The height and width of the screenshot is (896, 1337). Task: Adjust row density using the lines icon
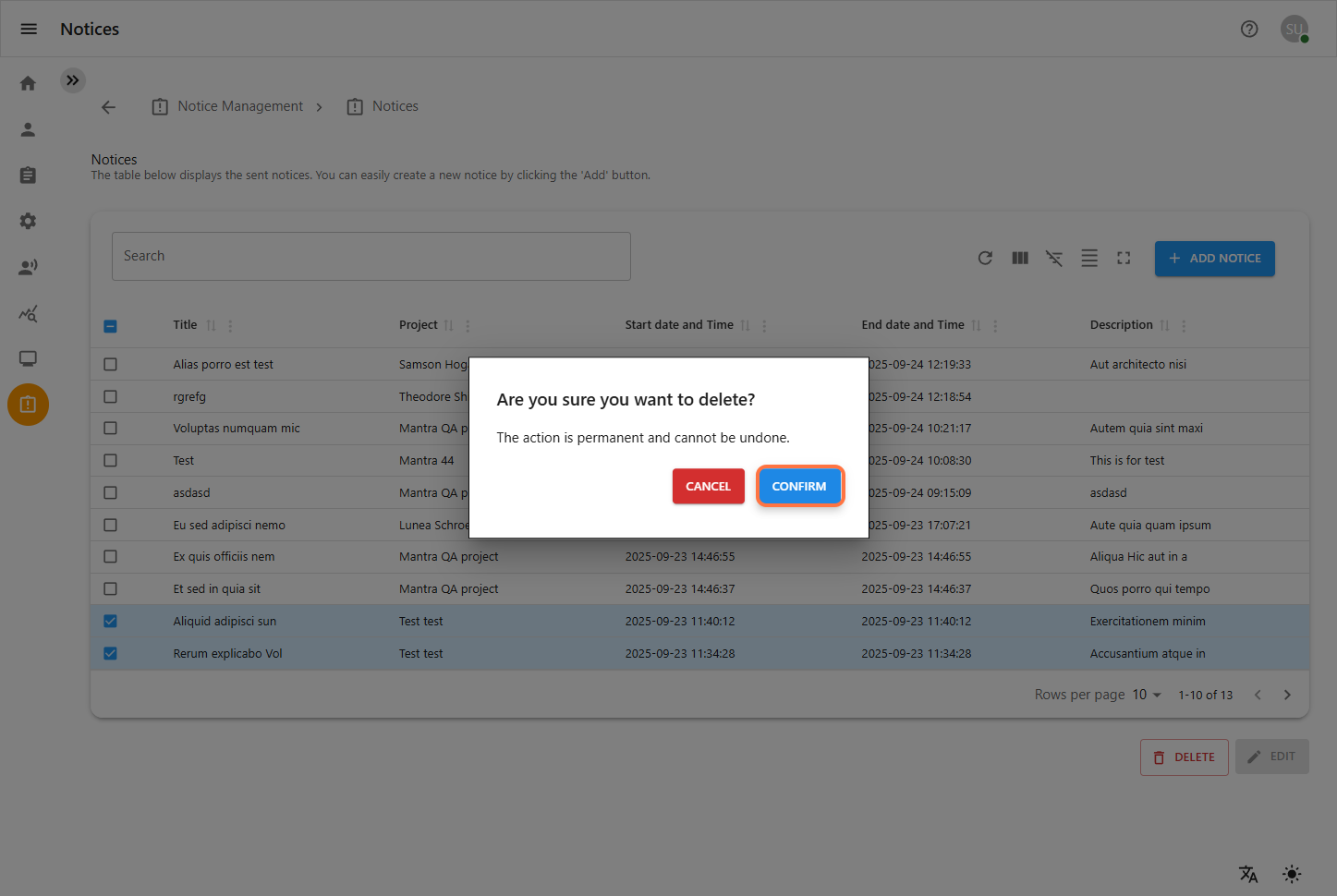coord(1088,258)
